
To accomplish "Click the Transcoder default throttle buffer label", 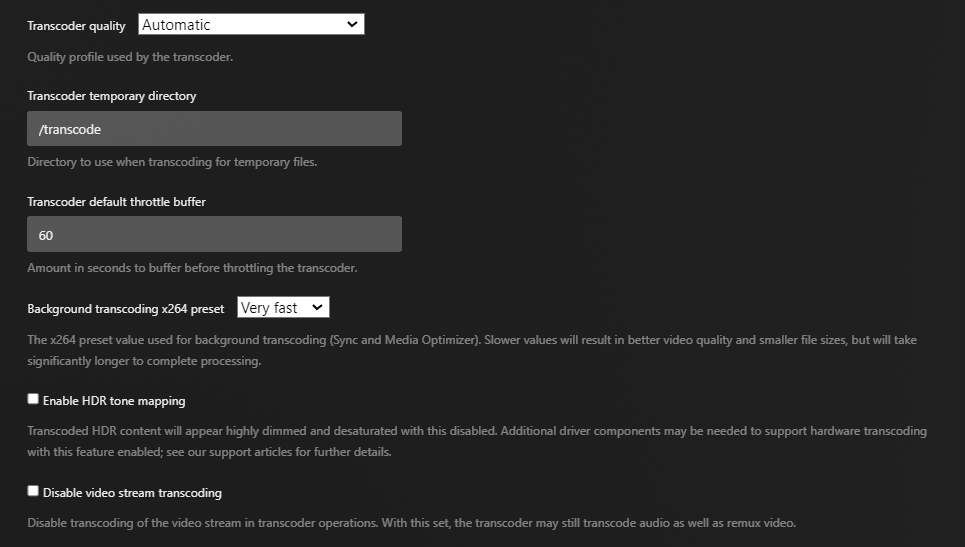I will pyautogui.click(x=116, y=202).
